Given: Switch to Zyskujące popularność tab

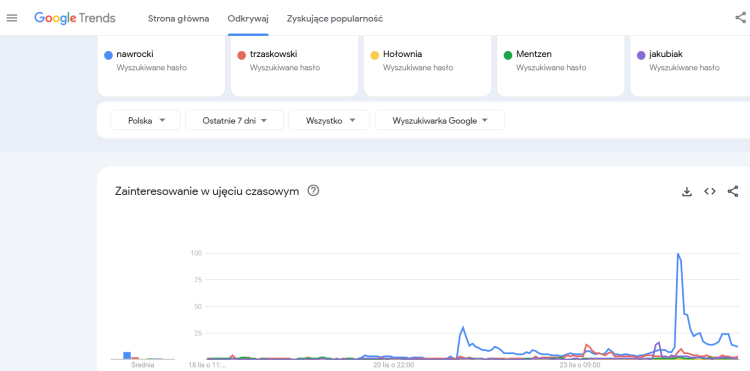Looking at the screenshot, I should point(335,19).
